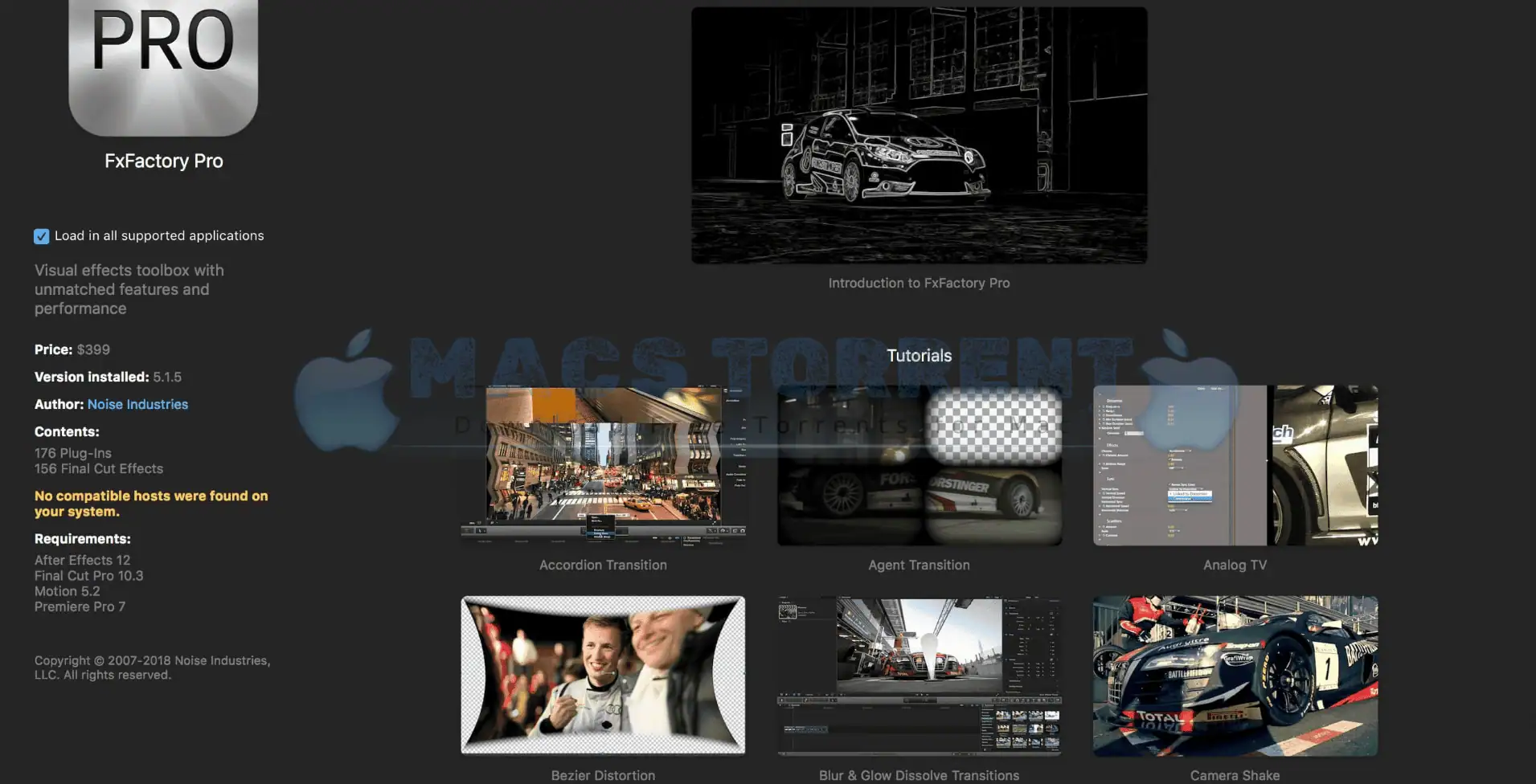Click the Agent Transition caption

(x=919, y=566)
